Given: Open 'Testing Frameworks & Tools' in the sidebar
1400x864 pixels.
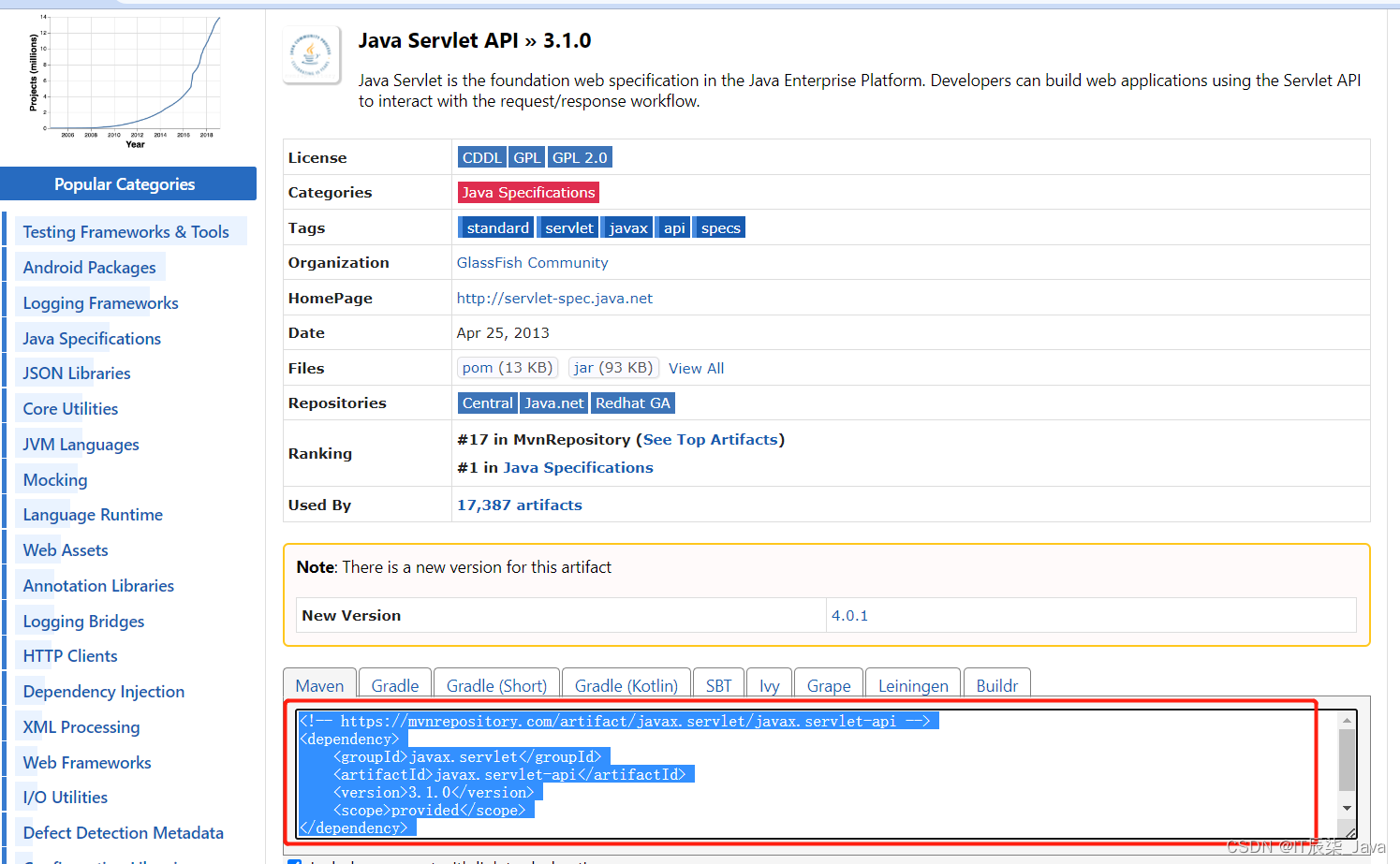Looking at the screenshot, I should (125, 231).
